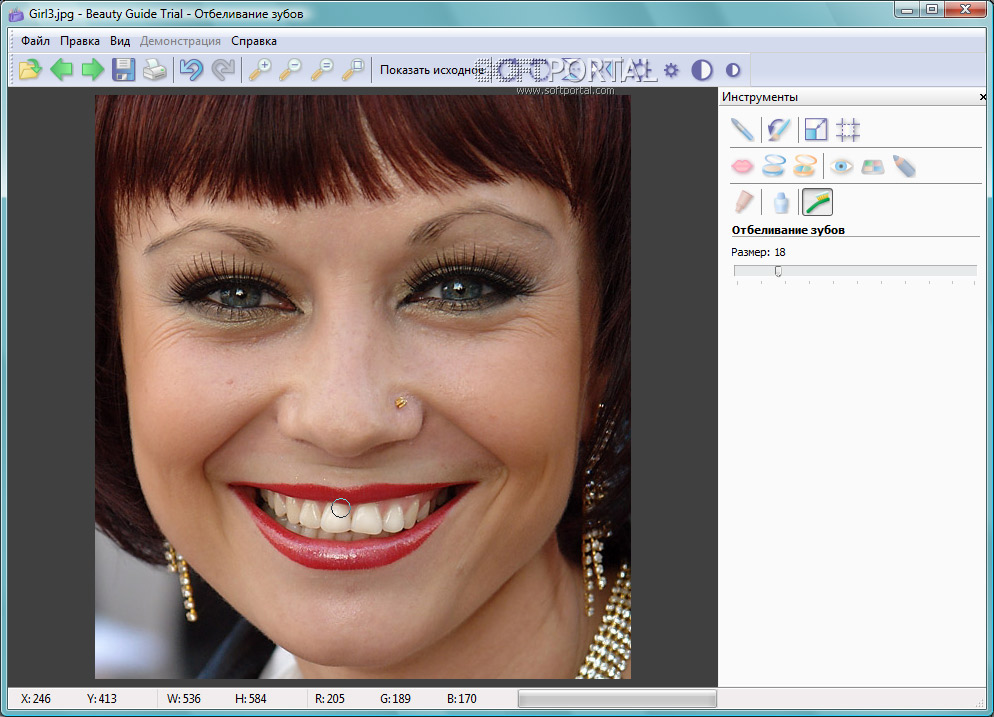Open the Справка menu
The height and width of the screenshot is (717, 994).
(254, 41)
